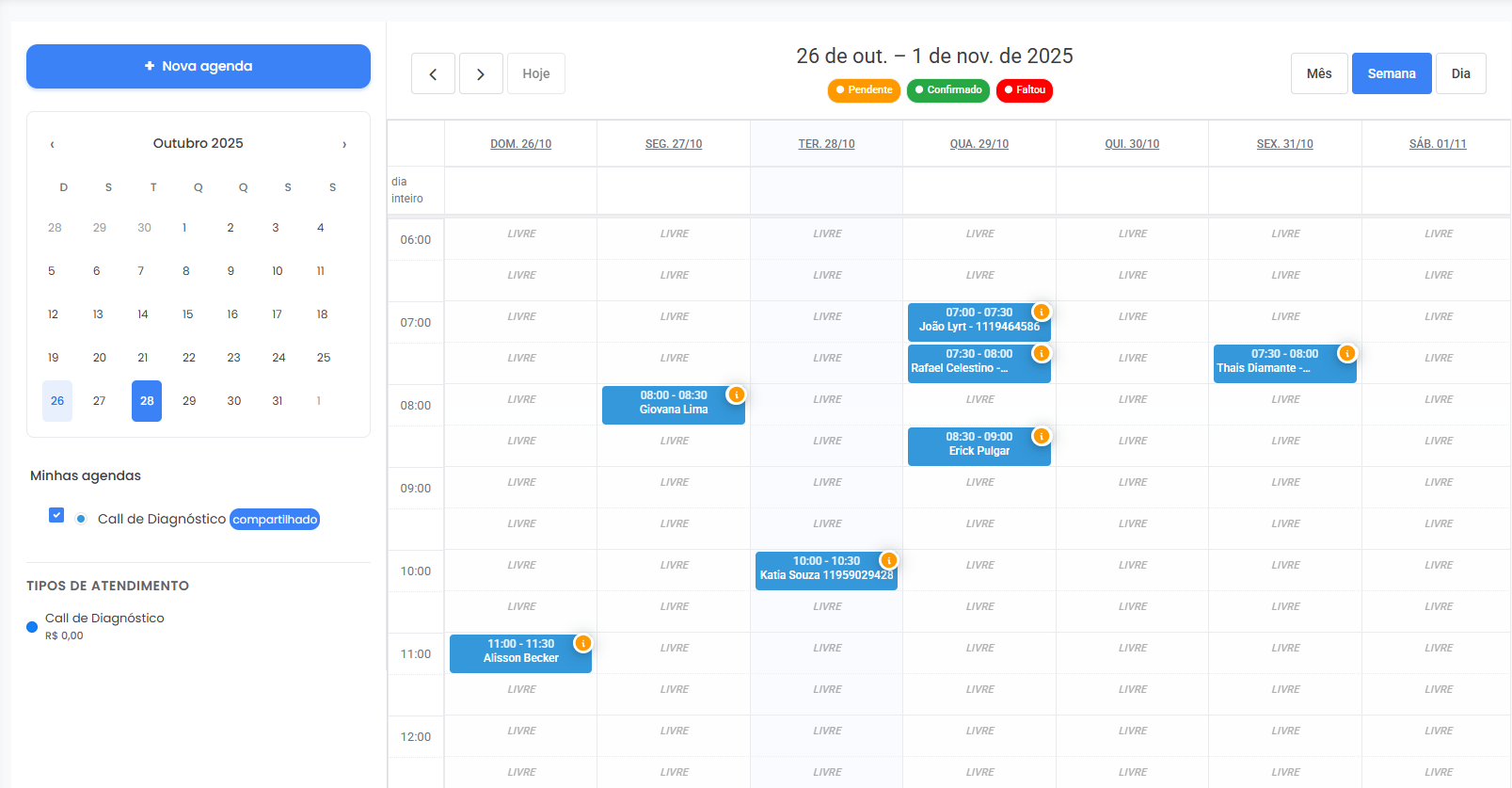Select day 22 in mini calendar
This screenshot has width=1512, height=788.
pyautogui.click(x=189, y=358)
